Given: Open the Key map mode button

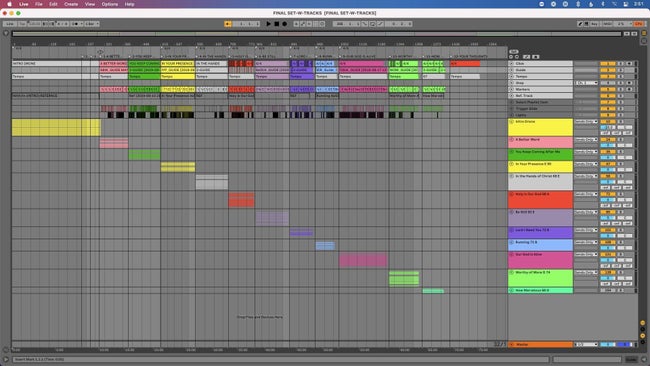Looking at the screenshot, I should (595, 24).
